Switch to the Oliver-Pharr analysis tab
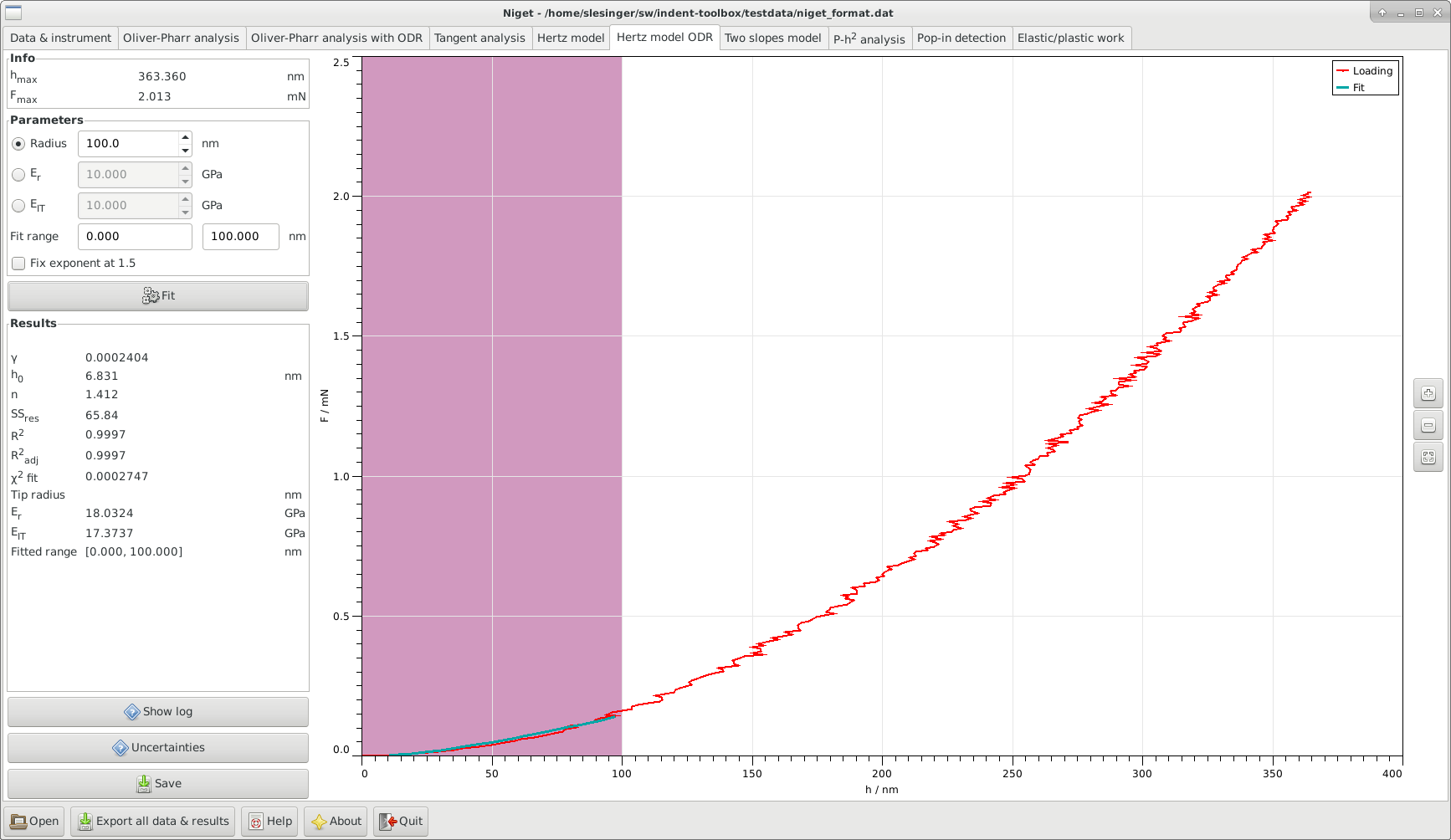 coord(181,38)
